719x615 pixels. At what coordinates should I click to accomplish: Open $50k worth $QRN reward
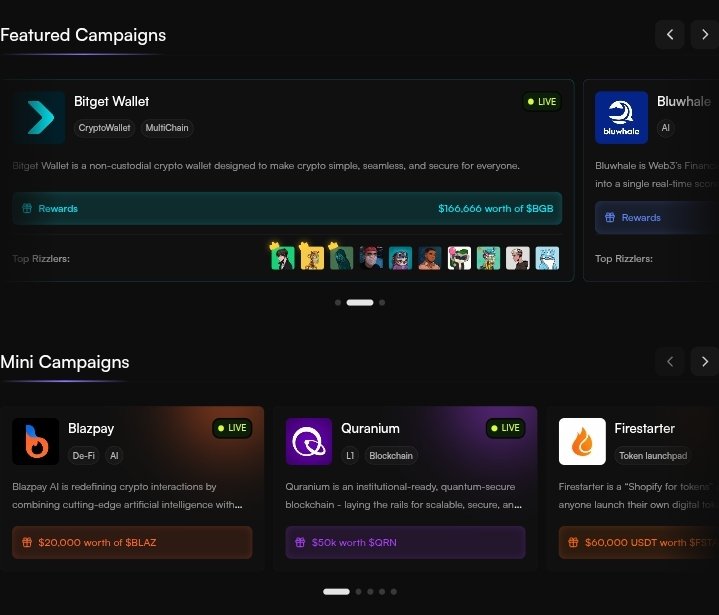click(x=405, y=542)
